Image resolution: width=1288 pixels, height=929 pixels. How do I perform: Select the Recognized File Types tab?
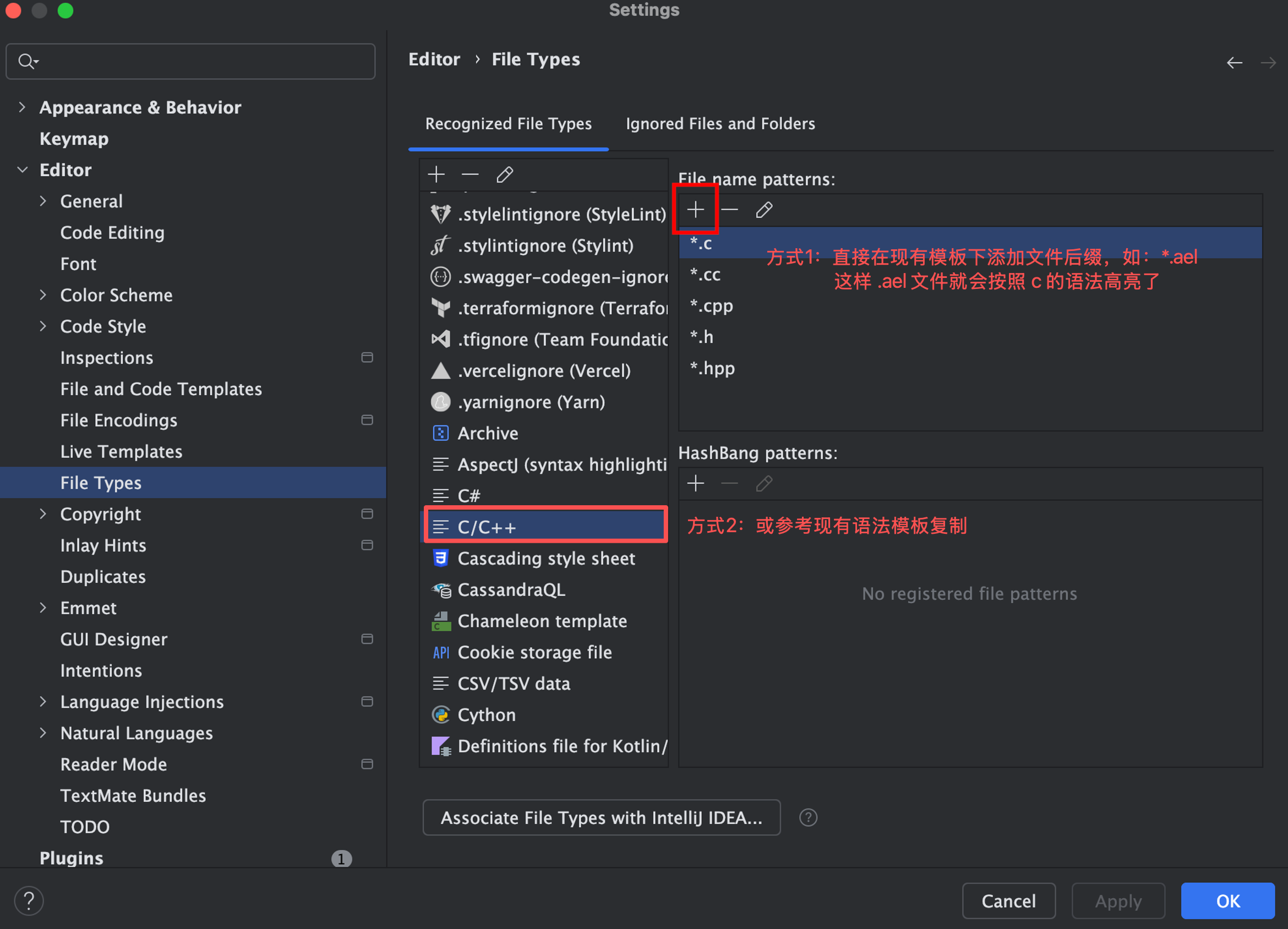click(x=508, y=124)
